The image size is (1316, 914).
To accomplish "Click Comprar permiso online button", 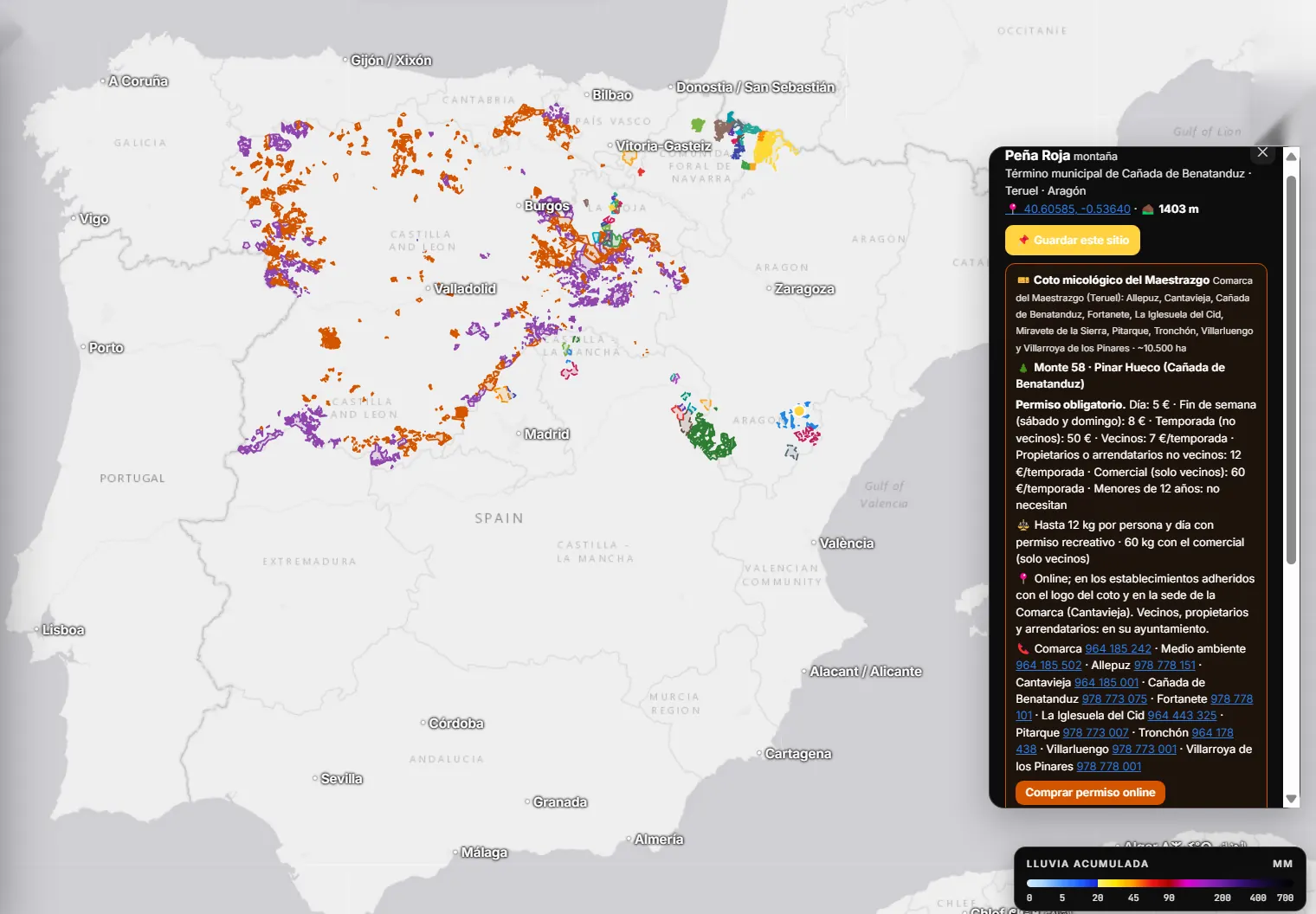I will [x=1090, y=792].
